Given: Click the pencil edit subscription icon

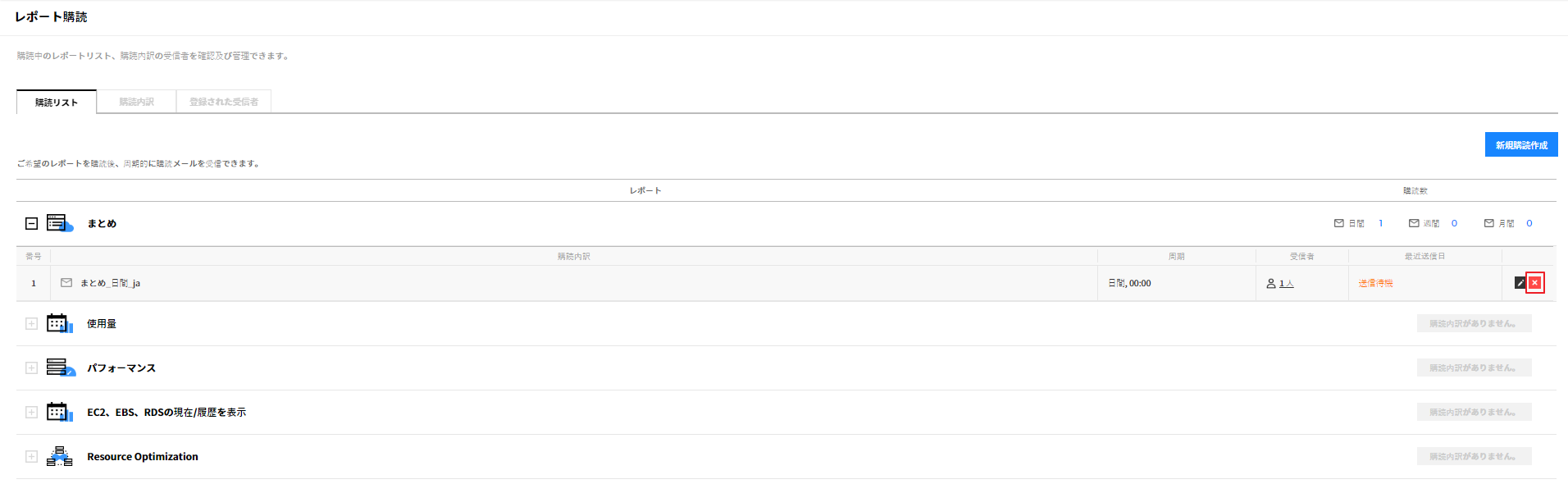Looking at the screenshot, I should click(x=1520, y=283).
